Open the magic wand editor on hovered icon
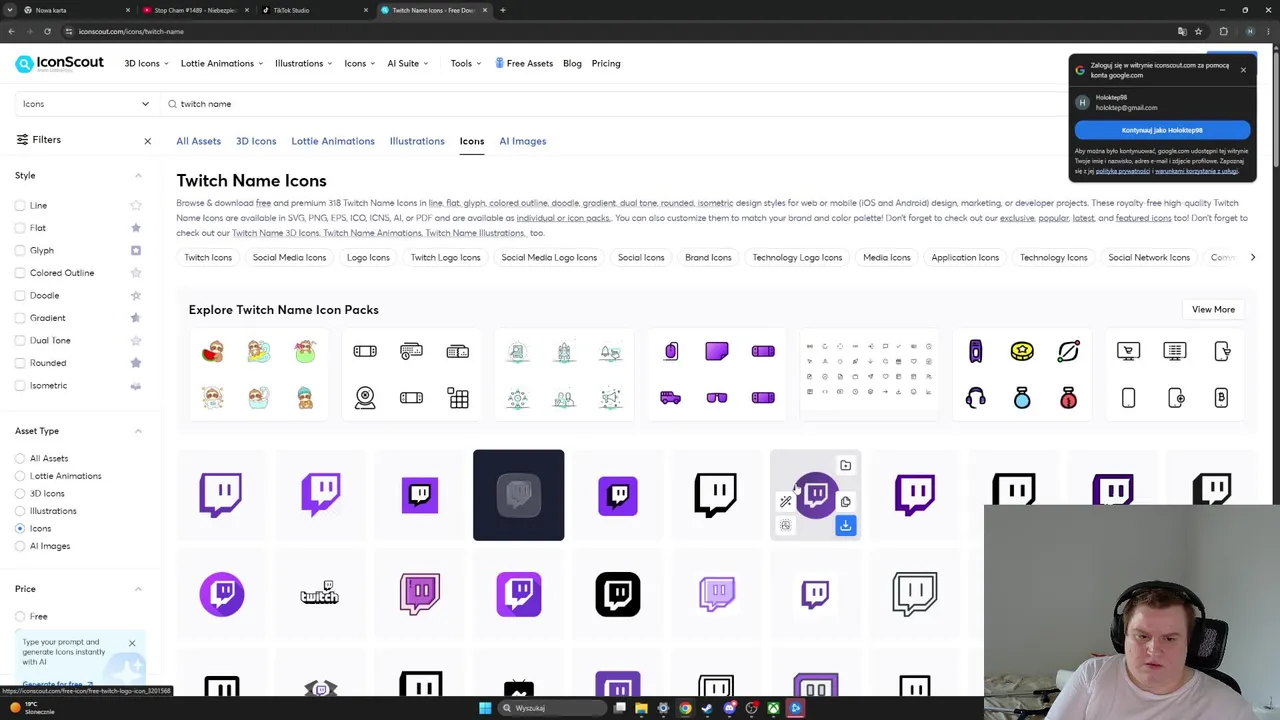The height and width of the screenshot is (720, 1280). [x=785, y=502]
